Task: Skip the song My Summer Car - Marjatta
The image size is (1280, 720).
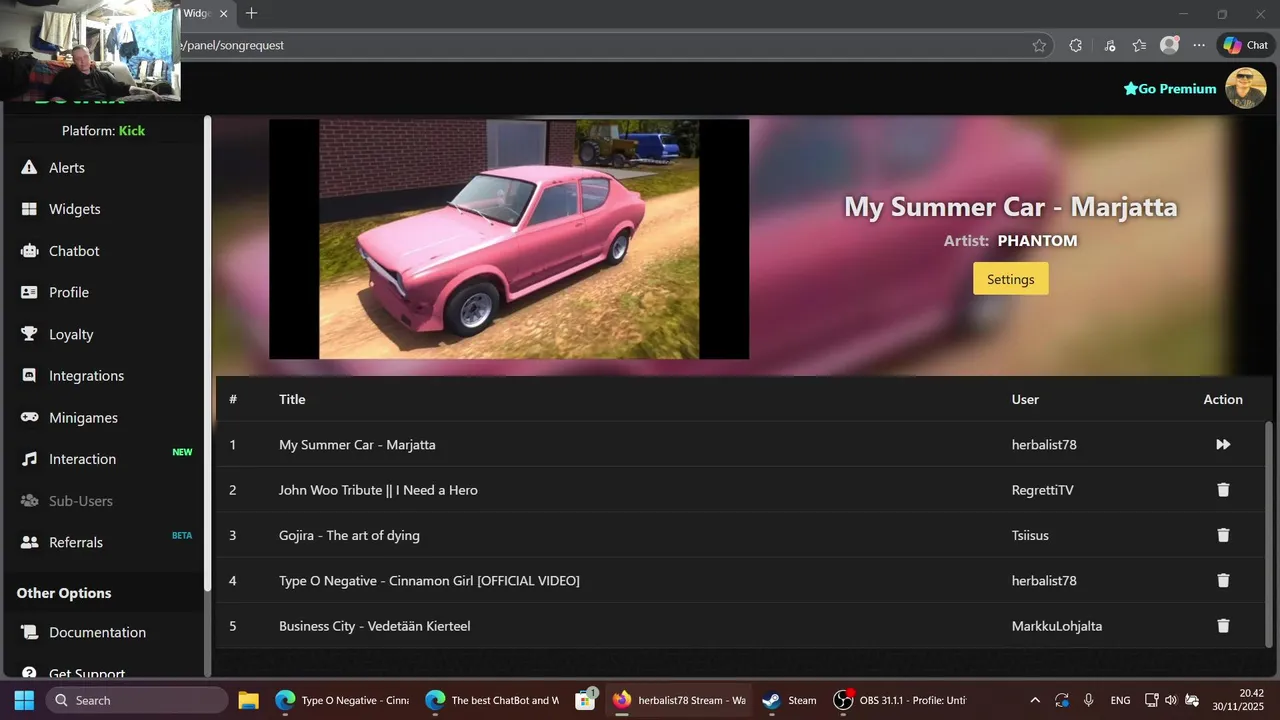Action: click(1223, 444)
